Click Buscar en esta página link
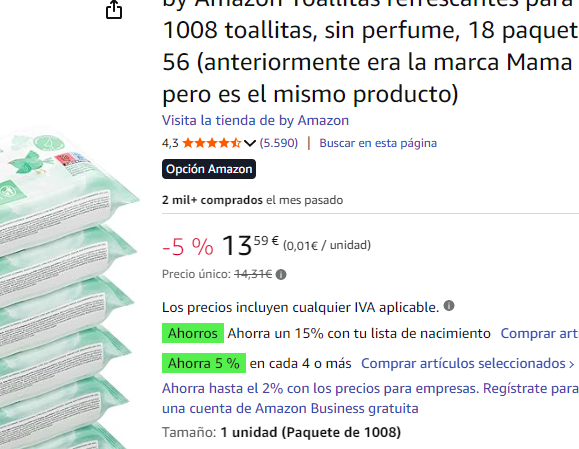Image resolution: width=579 pixels, height=449 pixels. pos(378,143)
